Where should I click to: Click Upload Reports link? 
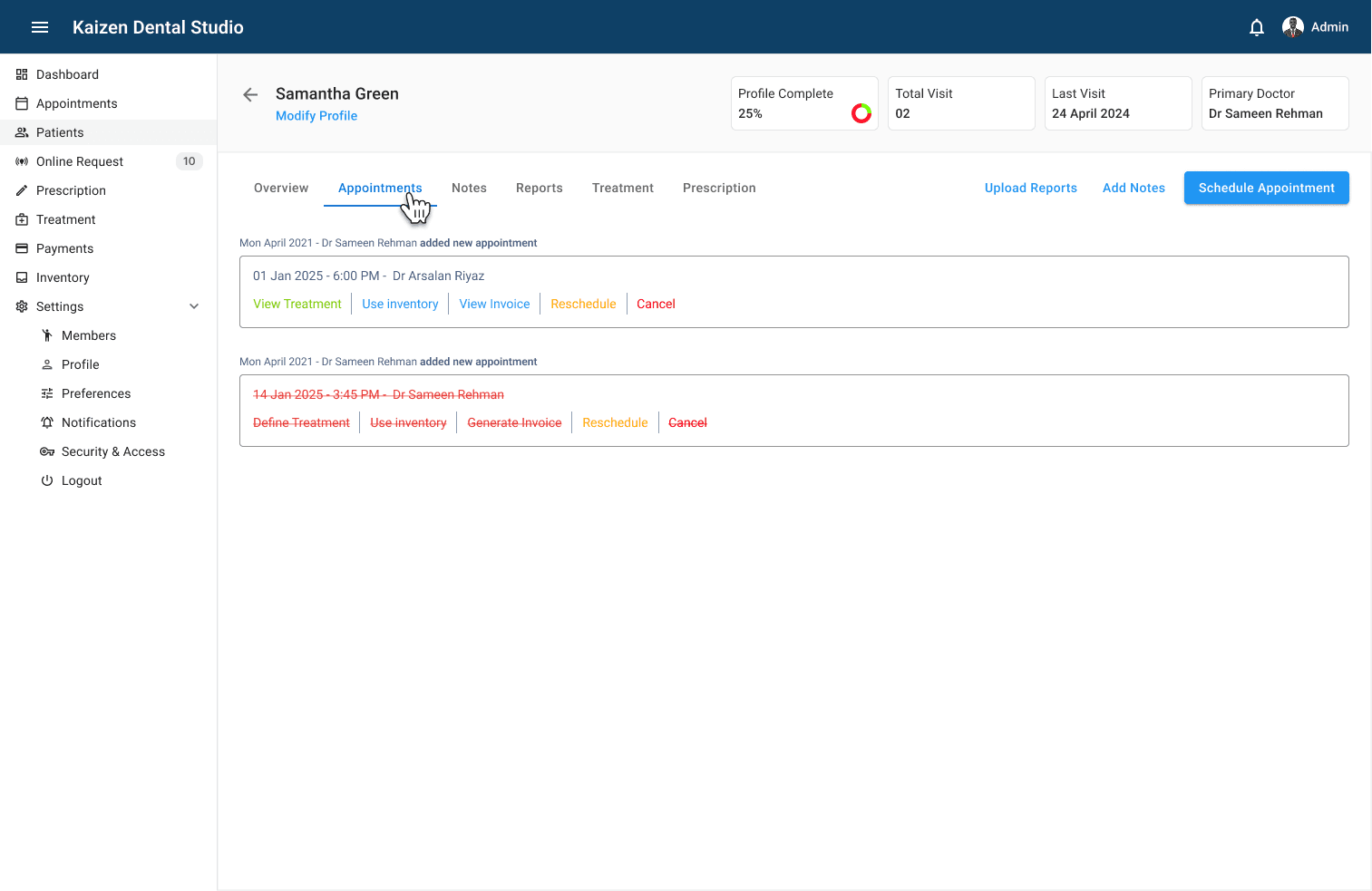pos(1030,188)
